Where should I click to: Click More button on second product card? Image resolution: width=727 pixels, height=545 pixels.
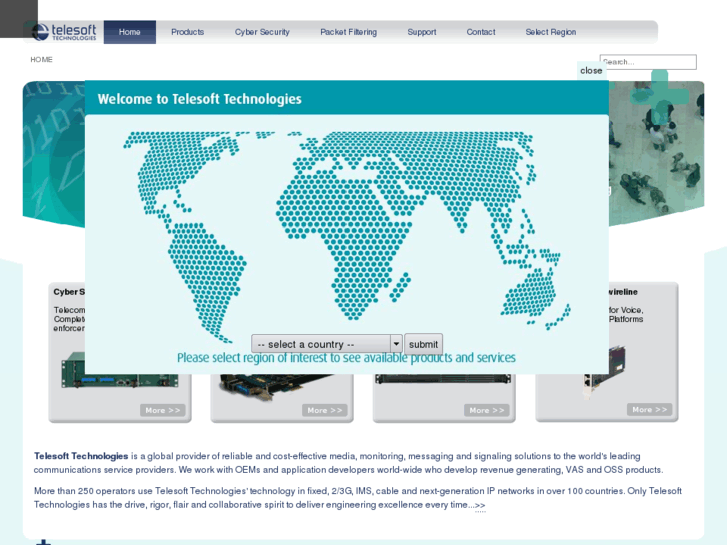325,410
